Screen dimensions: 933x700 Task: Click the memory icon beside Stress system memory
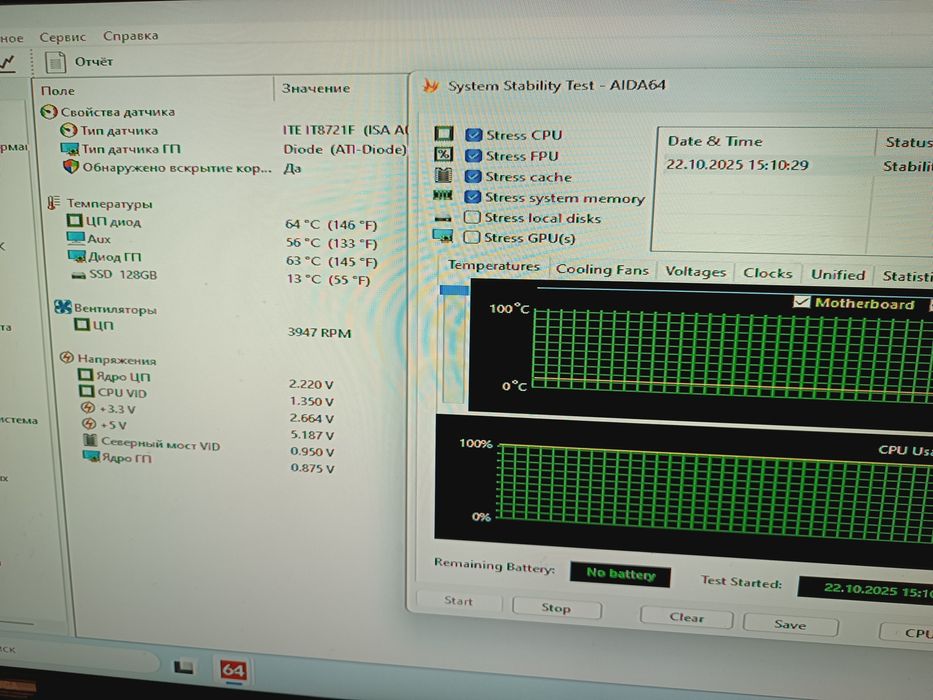(443, 195)
